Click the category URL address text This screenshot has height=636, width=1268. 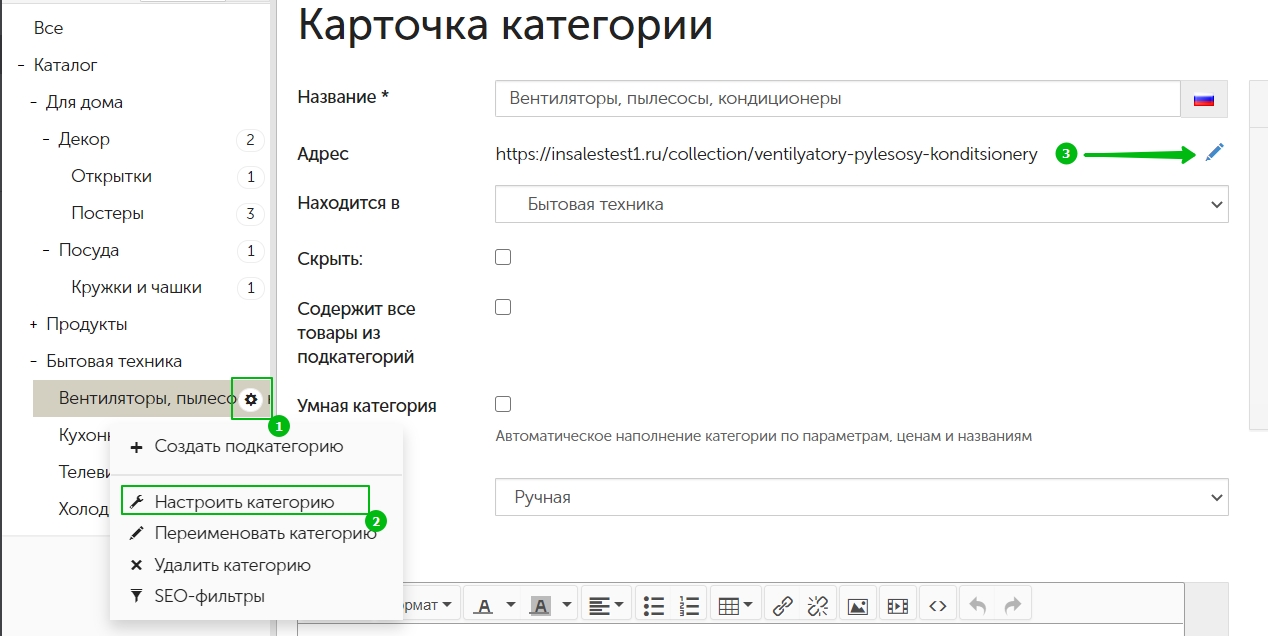click(766, 154)
